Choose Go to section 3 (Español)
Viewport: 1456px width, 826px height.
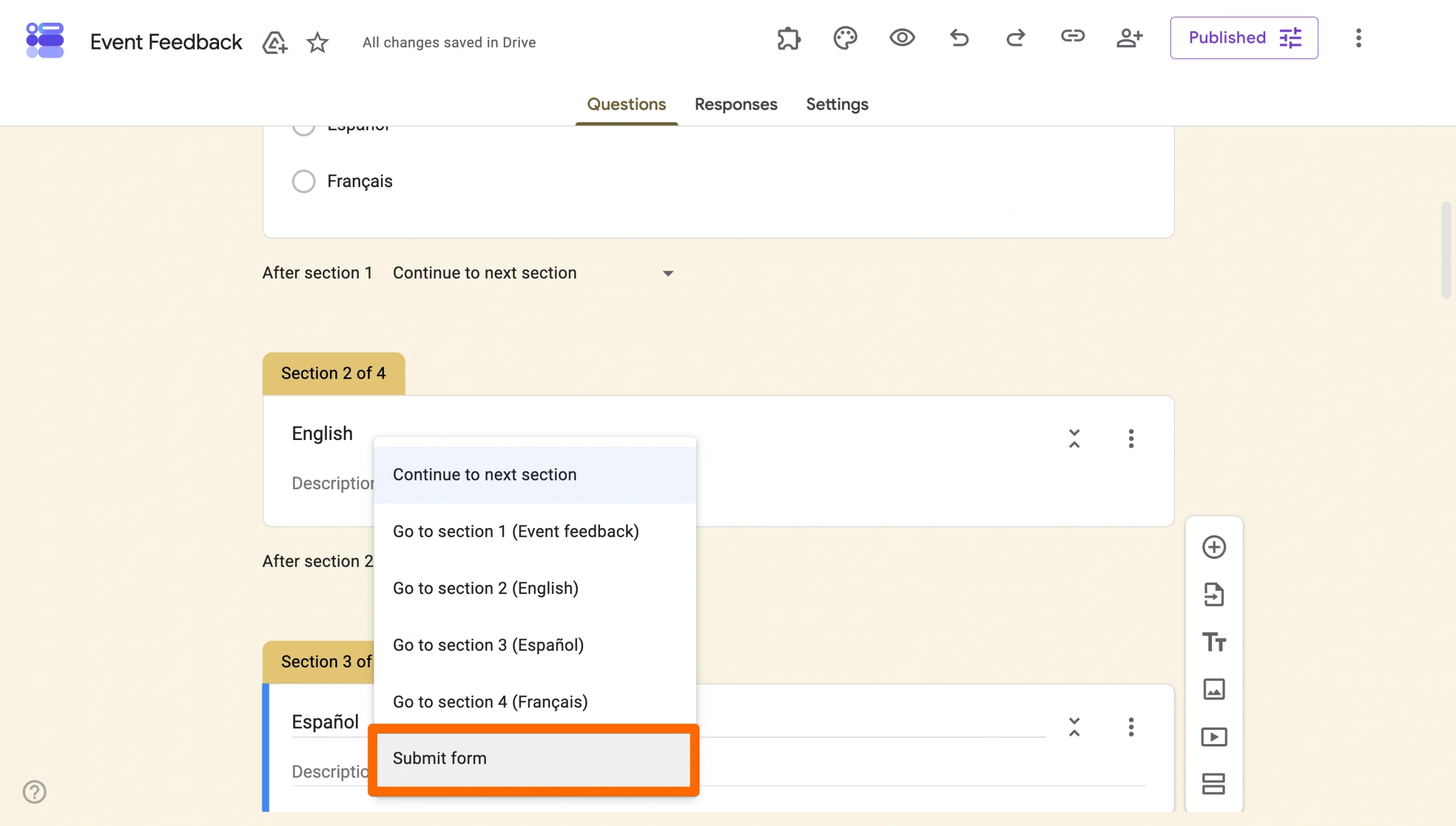[535, 645]
